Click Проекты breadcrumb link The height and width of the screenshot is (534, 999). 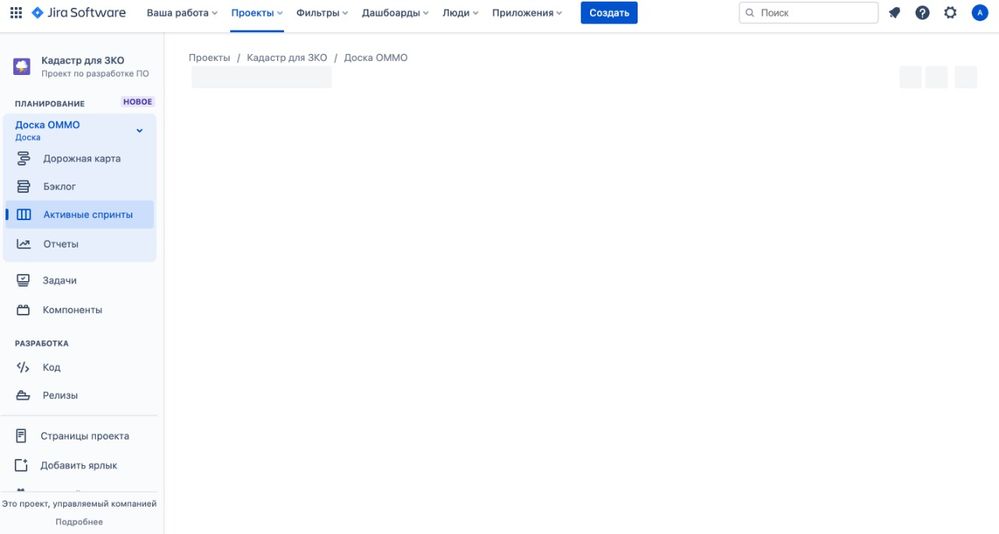(x=209, y=57)
